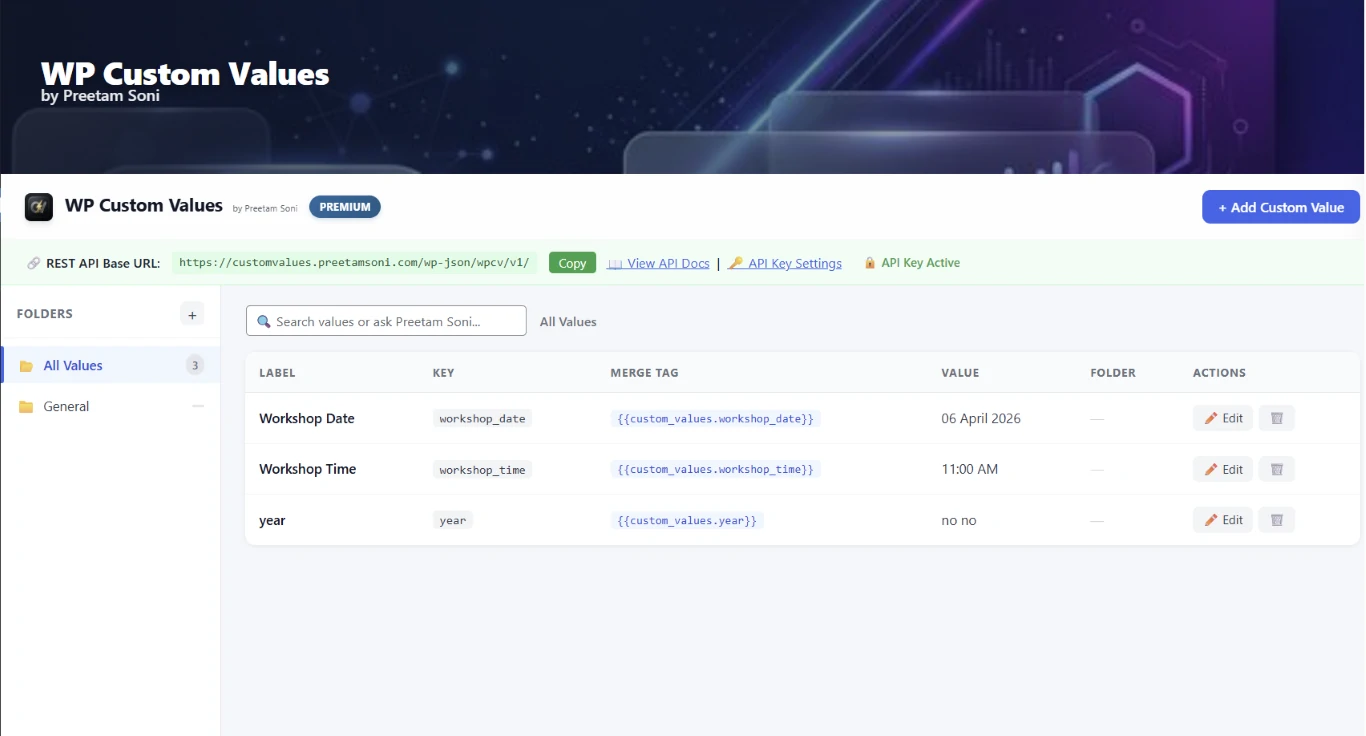Select the General folder

[111, 407]
